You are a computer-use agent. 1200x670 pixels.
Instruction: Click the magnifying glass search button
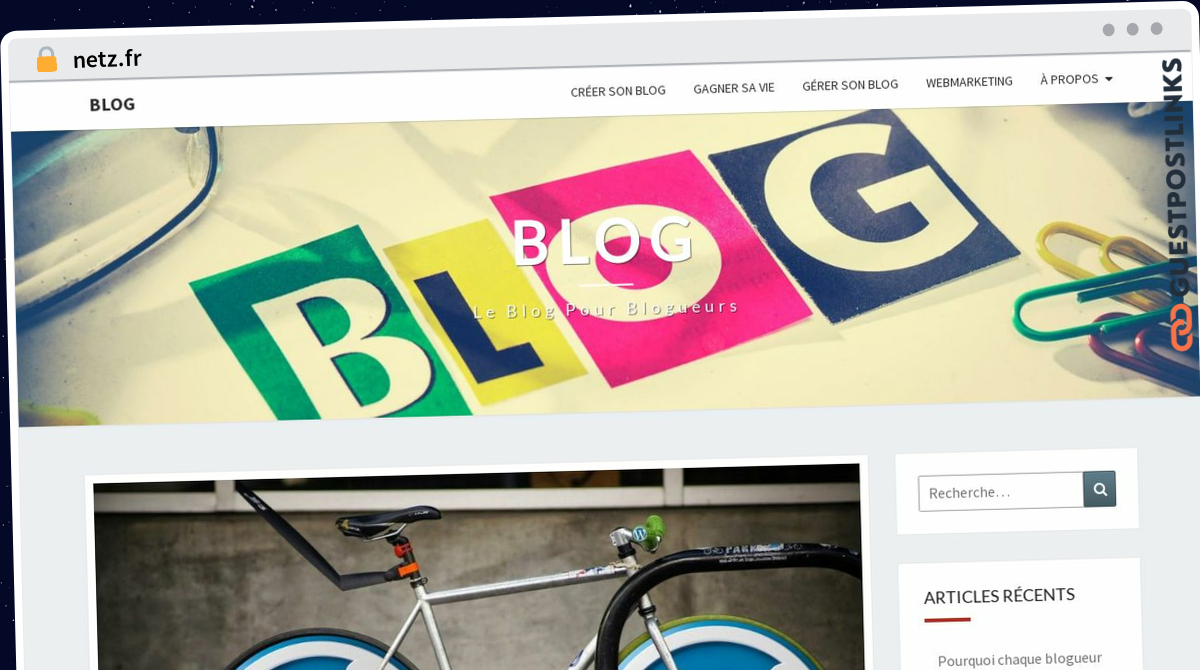pos(1100,489)
